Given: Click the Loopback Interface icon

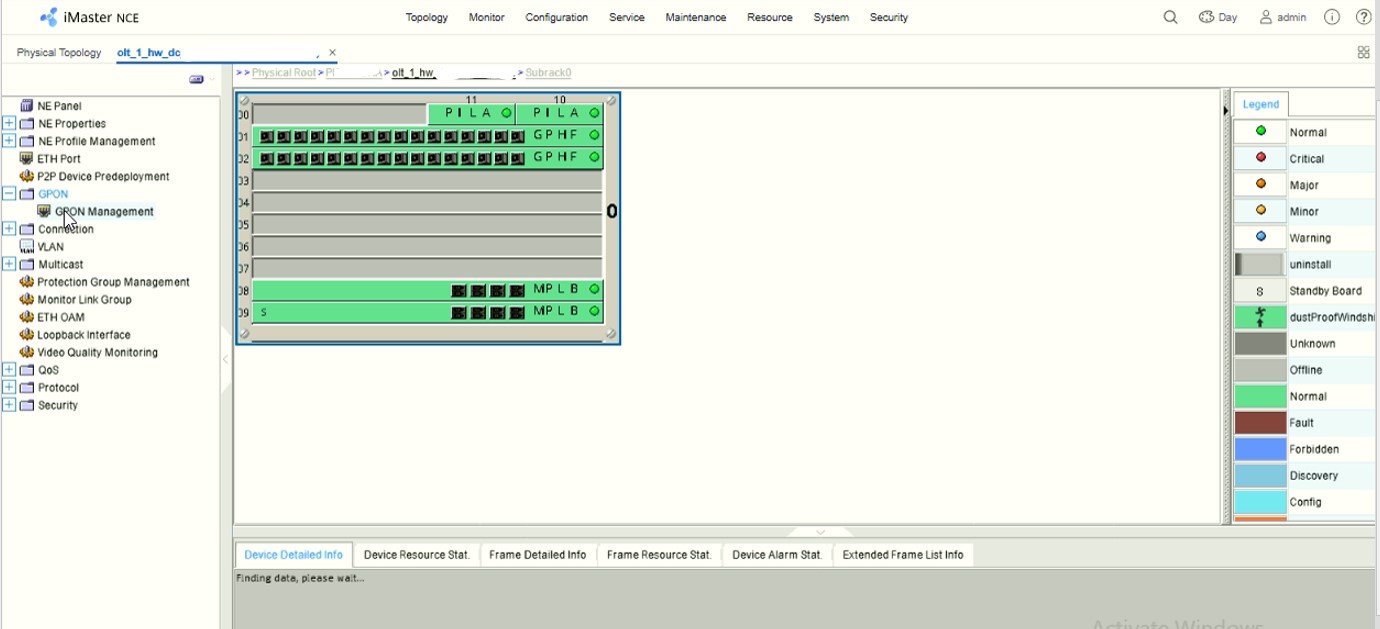Looking at the screenshot, I should [27, 335].
